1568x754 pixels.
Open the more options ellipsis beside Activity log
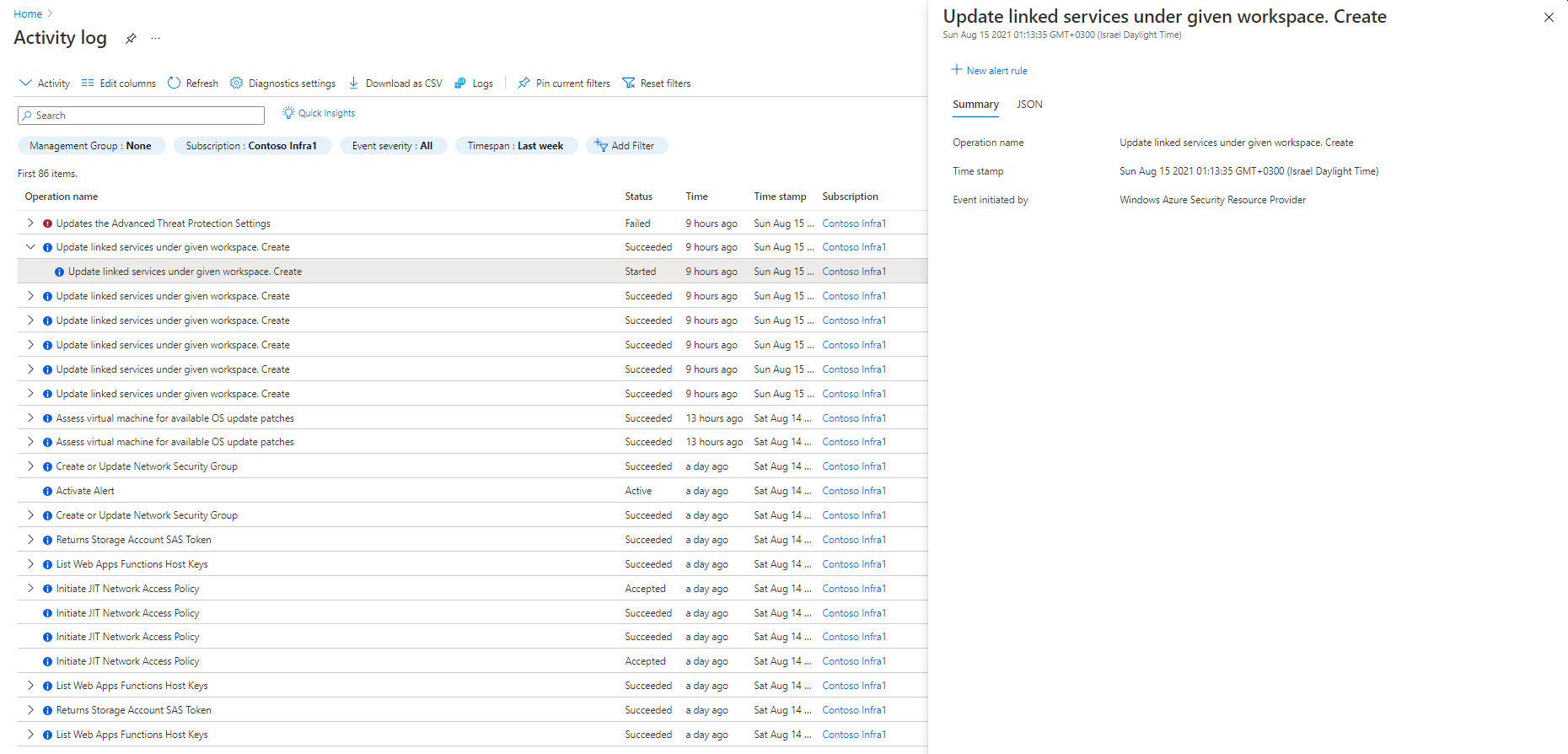click(x=155, y=39)
